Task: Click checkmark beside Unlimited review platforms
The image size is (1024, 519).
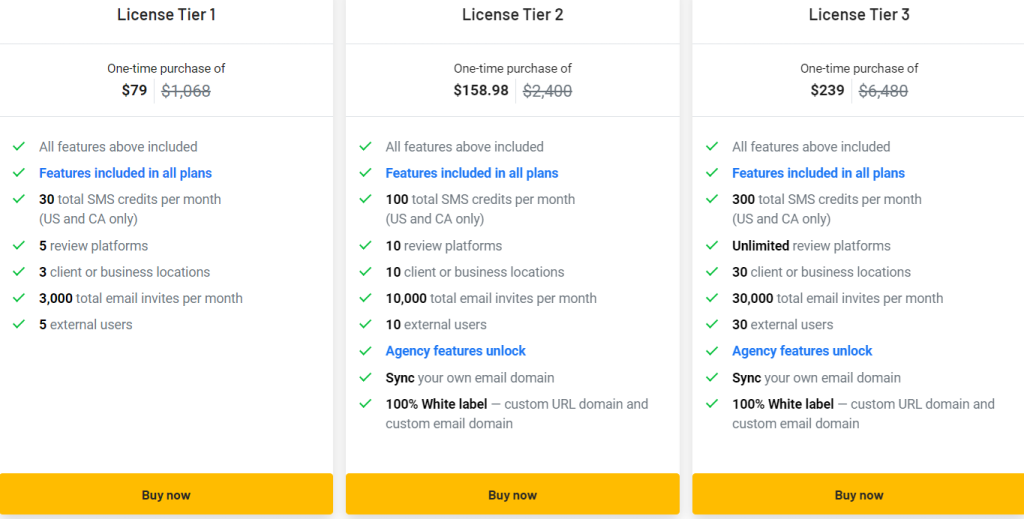Action: 712,245
